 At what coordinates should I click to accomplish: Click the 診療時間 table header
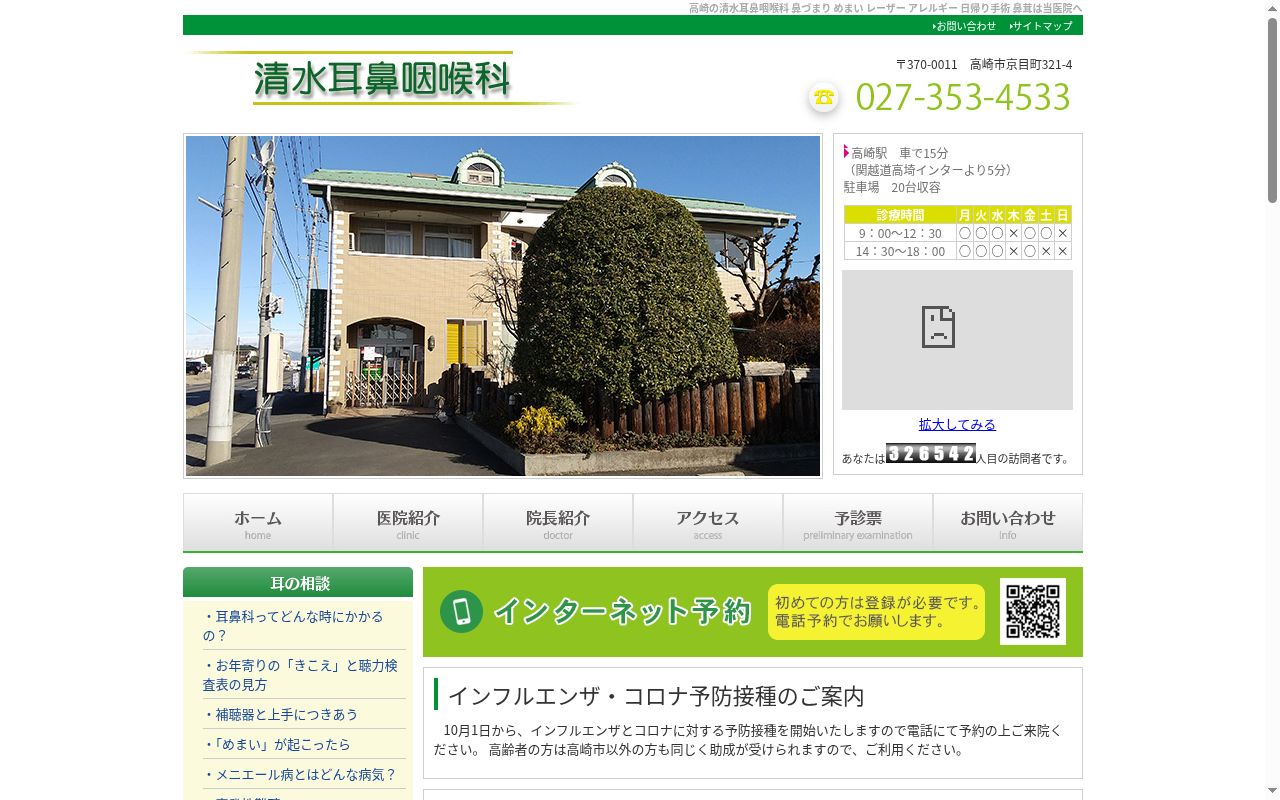(900, 215)
